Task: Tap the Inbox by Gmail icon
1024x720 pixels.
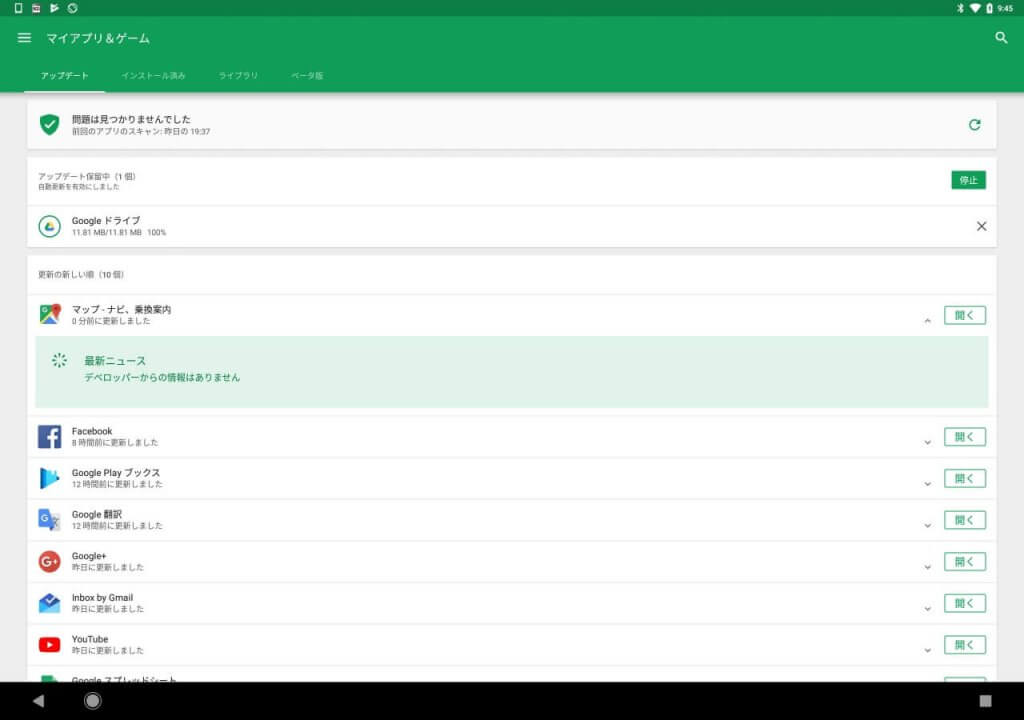Action: click(x=49, y=603)
